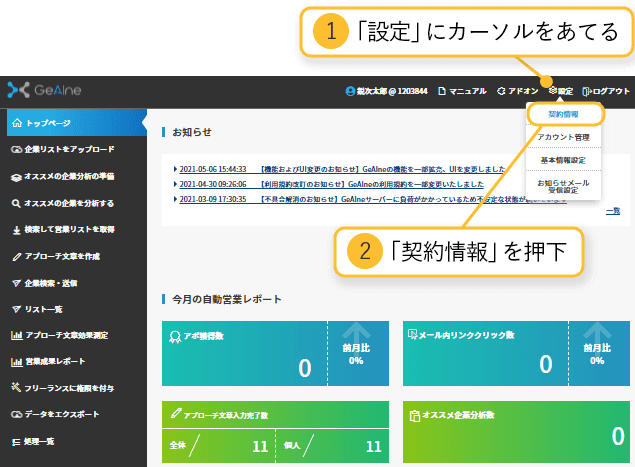Click the cloud icon beside 企業リストをアップロード
635x467 pixels.
click(16, 149)
